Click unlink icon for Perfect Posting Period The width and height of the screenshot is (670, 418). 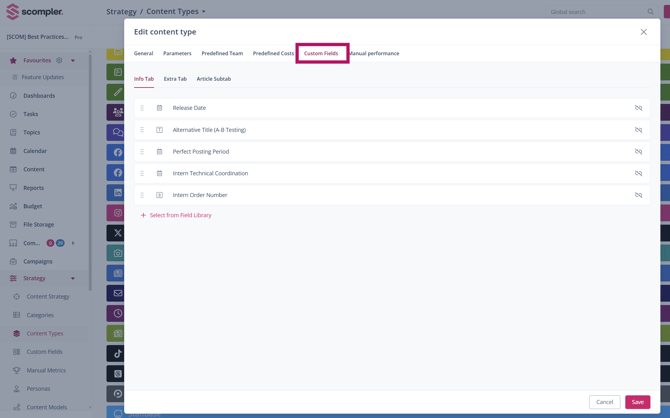tap(638, 152)
